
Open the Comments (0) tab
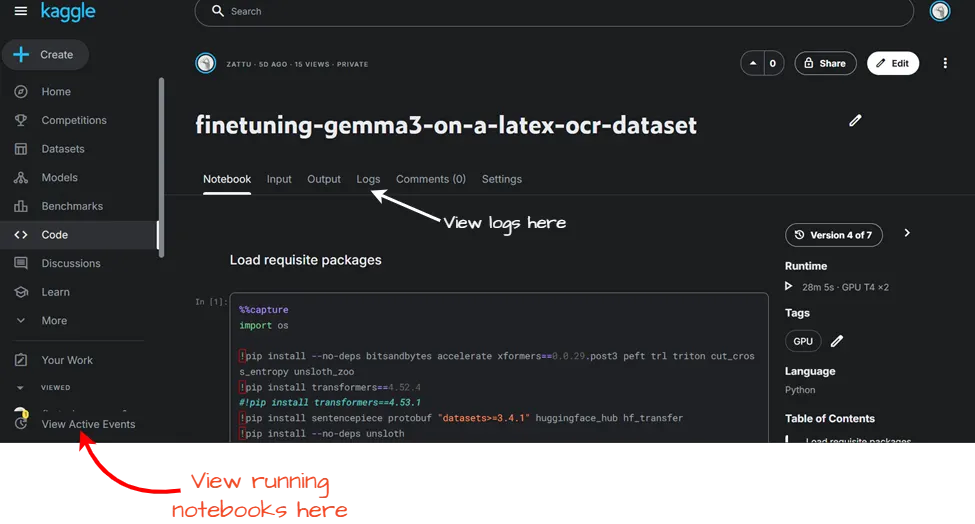click(430, 179)
